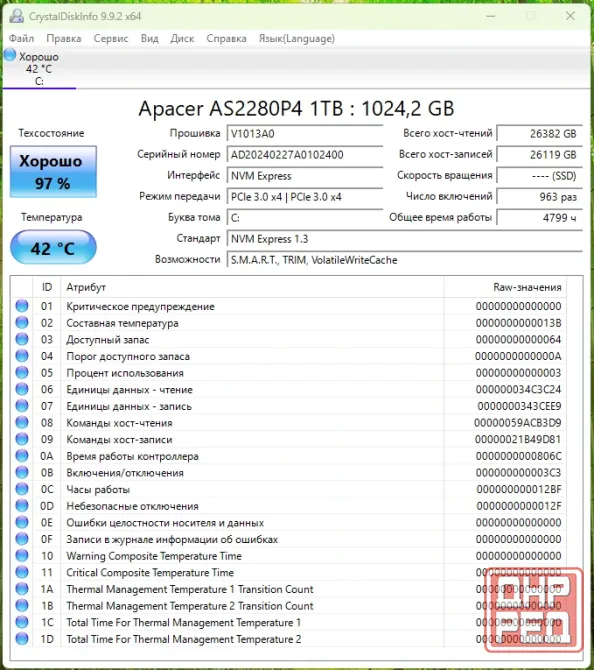The height and width of the screenshot is (670, 594).
Task: Click the status orb for Warning Composite Temperature Time
Action: 22,555
